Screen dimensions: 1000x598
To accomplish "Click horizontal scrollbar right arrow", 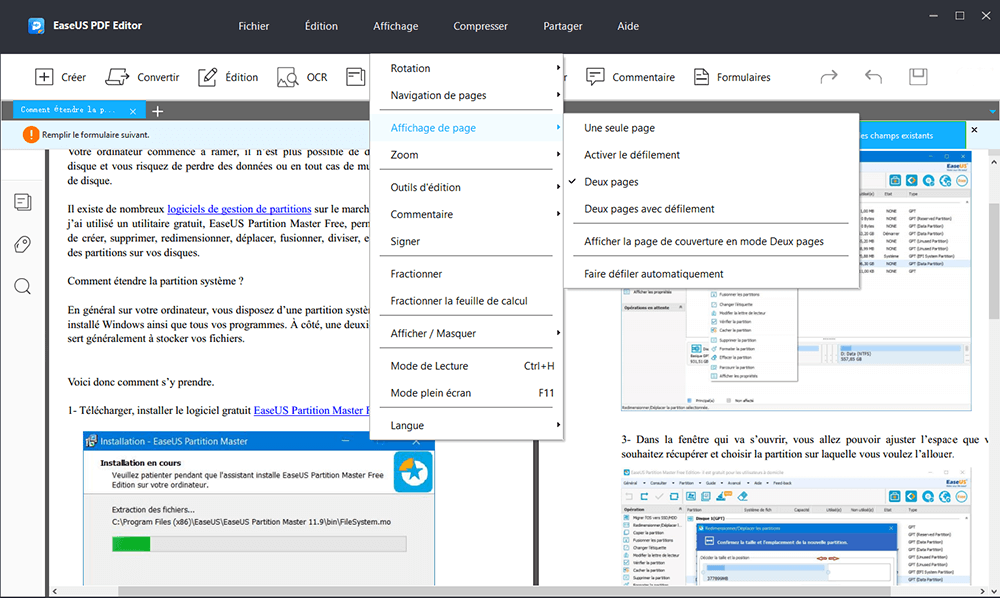I will pos(983,592).
